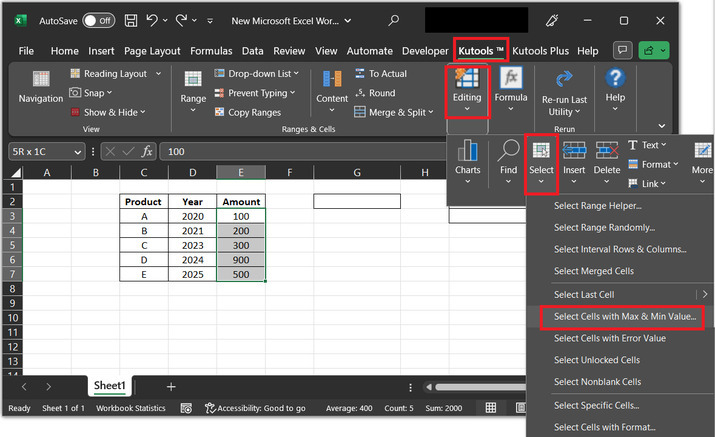Click Workbook Statistics in status bar
Screen dimensions: 715x437
133,408
